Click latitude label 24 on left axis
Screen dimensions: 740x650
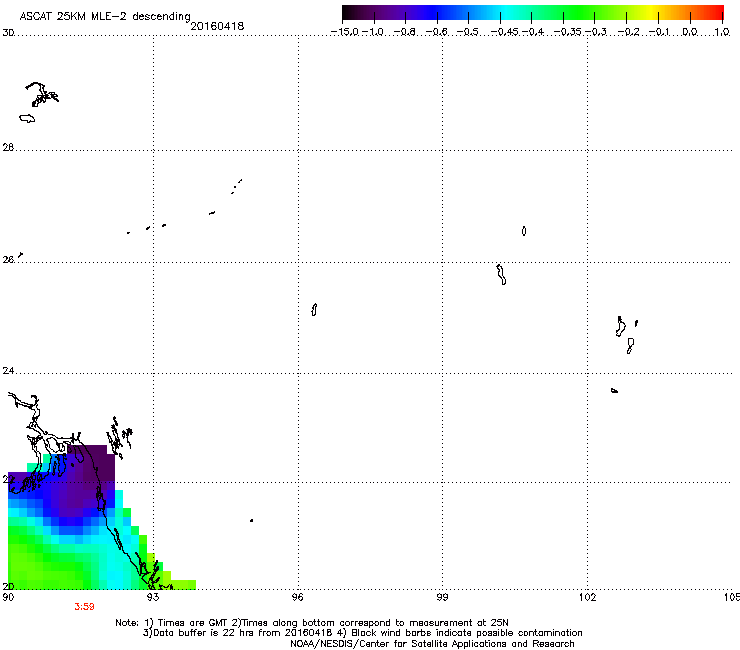pos(8,371)
